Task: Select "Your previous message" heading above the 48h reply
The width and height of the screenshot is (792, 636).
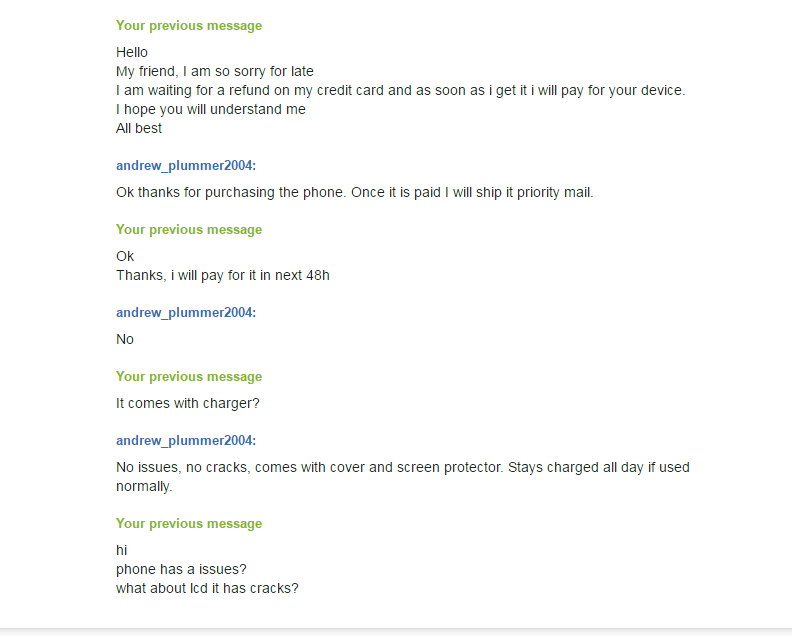Action: pos(189,230)
